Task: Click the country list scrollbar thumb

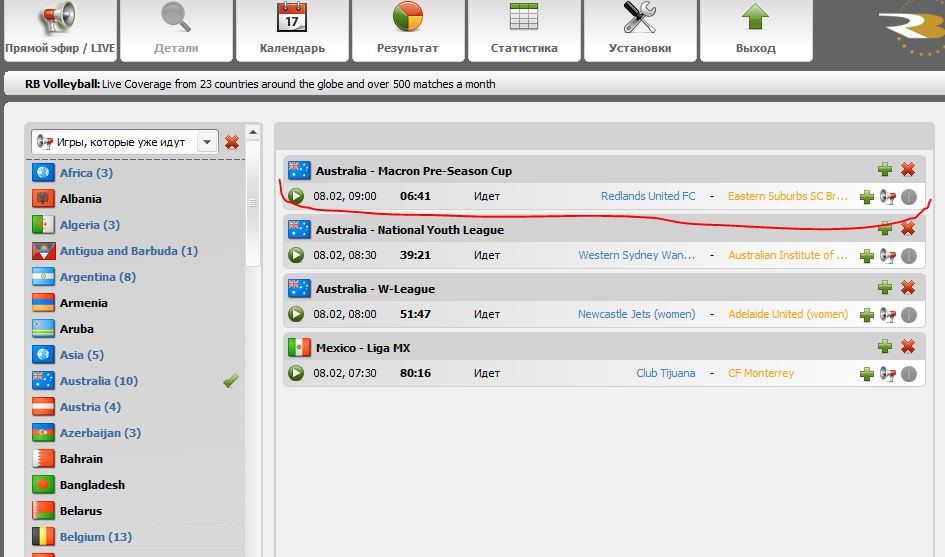Action: [x=253, y=203]
